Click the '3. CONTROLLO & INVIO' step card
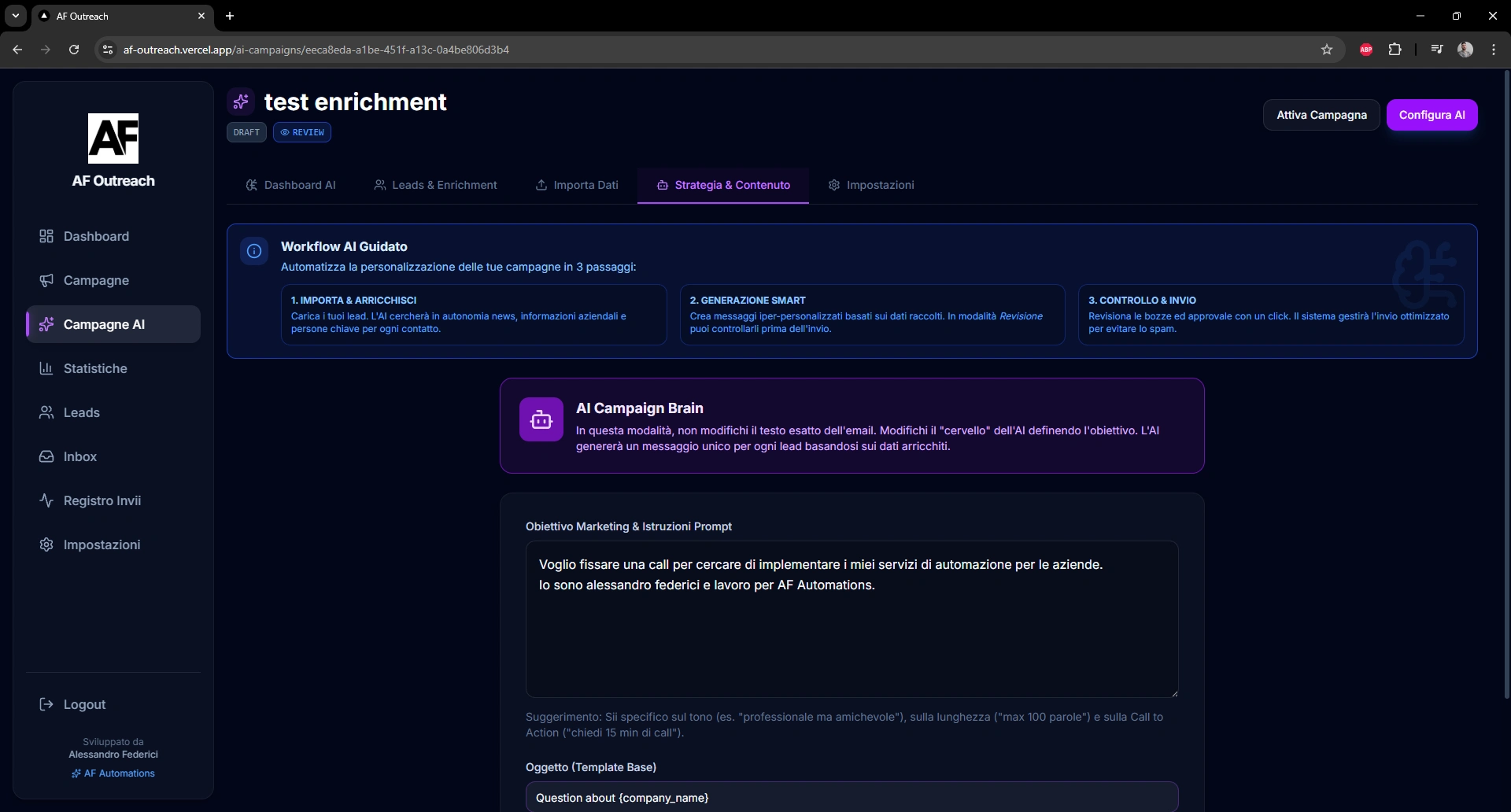The image size is (1511, 812). pyautogui.click(x=1271, y=315)
